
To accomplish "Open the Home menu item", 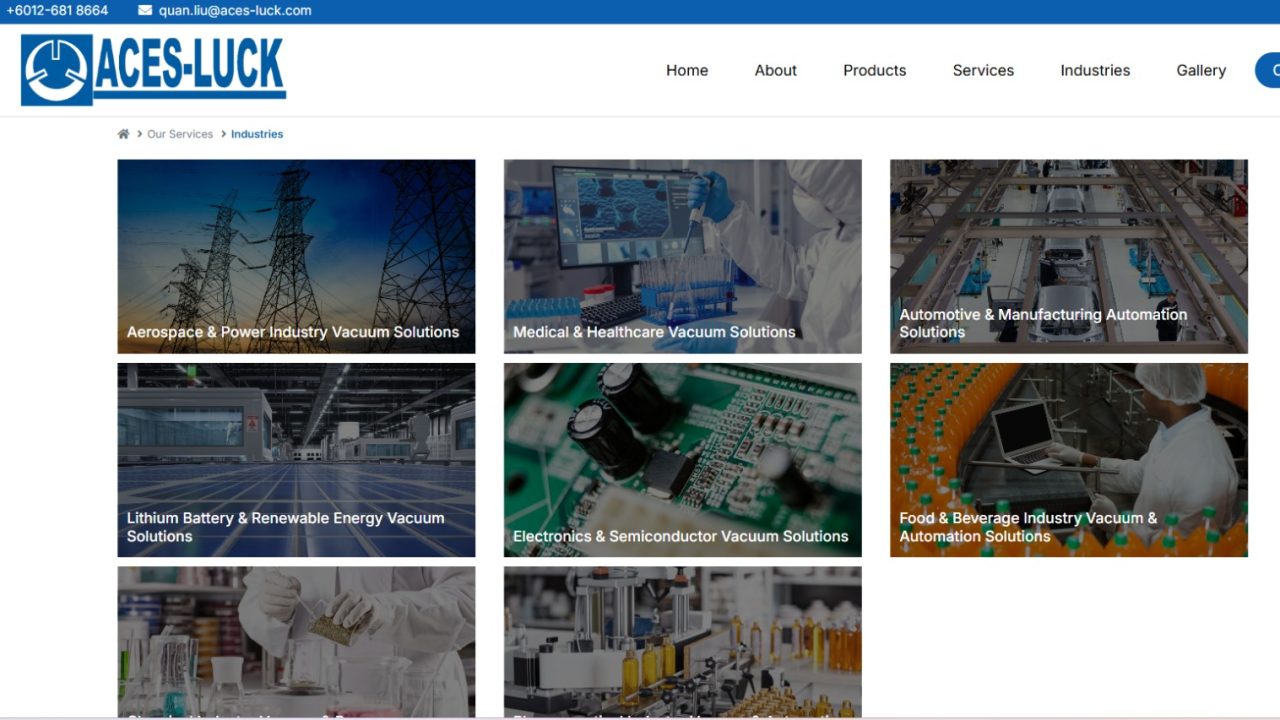I will tap(687, 70).
